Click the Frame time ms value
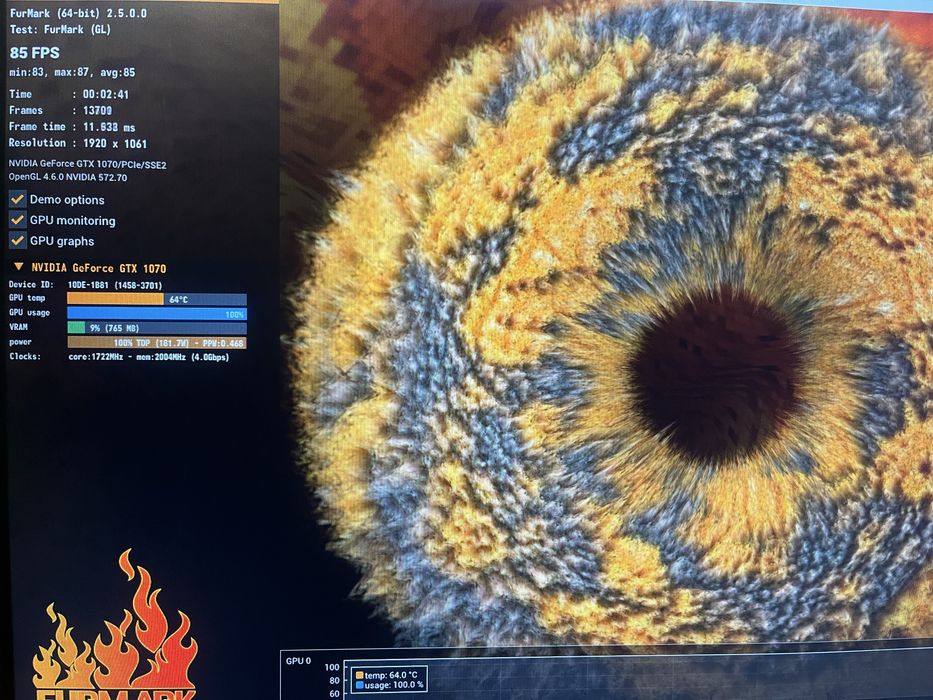The height and width of the screenshot is (700, 933). click(109, 127)
